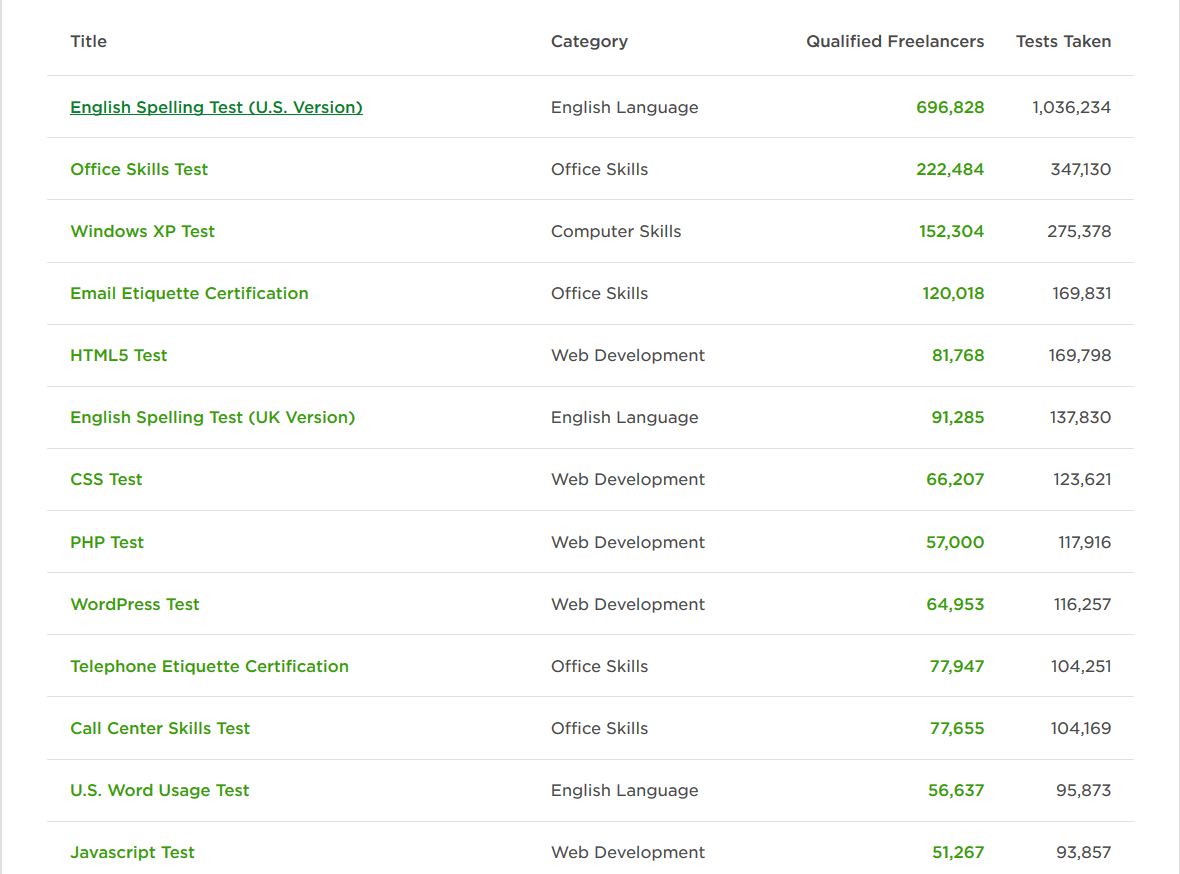This screenshot has height=874, width=1180.
Task: Open the U.S. Word Usage Test
Action: (159, 790)
